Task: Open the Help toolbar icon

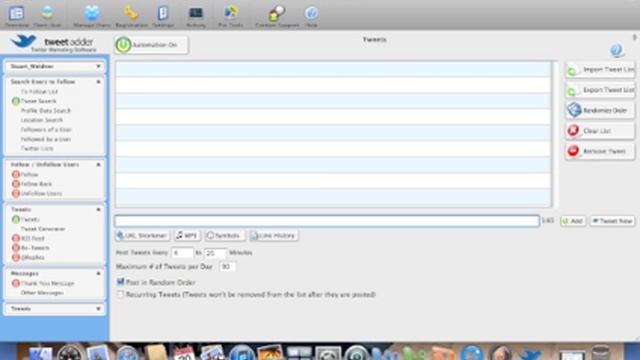Action: pyautogui.click(x=311, y=15)
